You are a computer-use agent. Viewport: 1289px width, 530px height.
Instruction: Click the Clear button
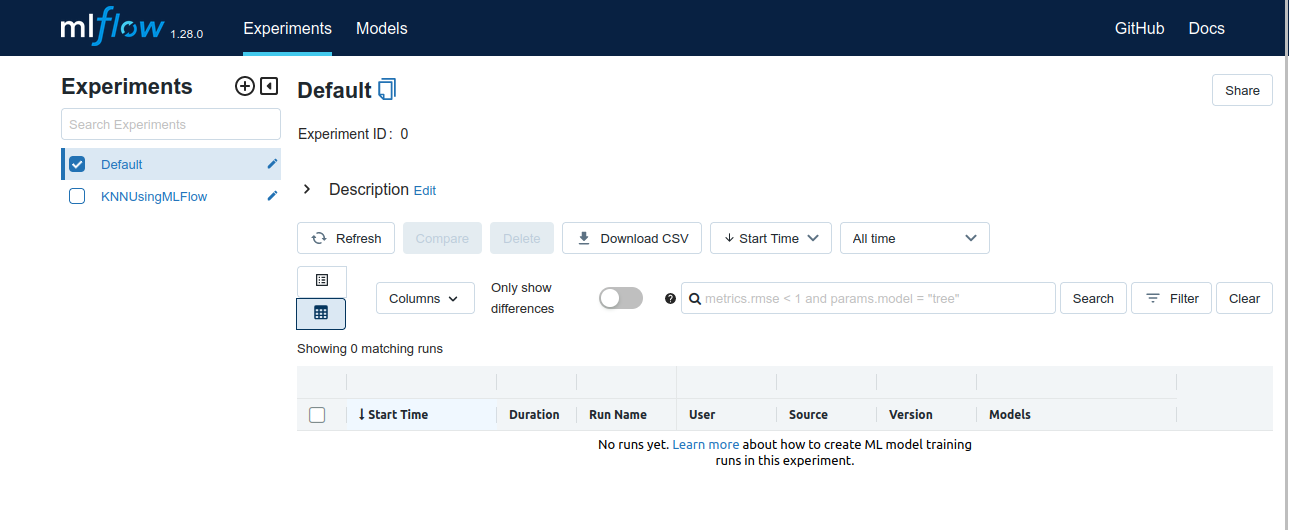point(1245,298)
